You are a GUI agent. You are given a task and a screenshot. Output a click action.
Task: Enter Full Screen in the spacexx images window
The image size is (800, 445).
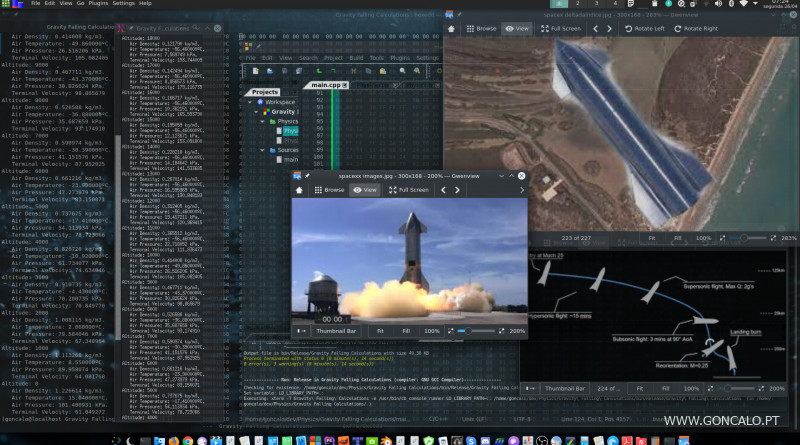coord(409,190)
